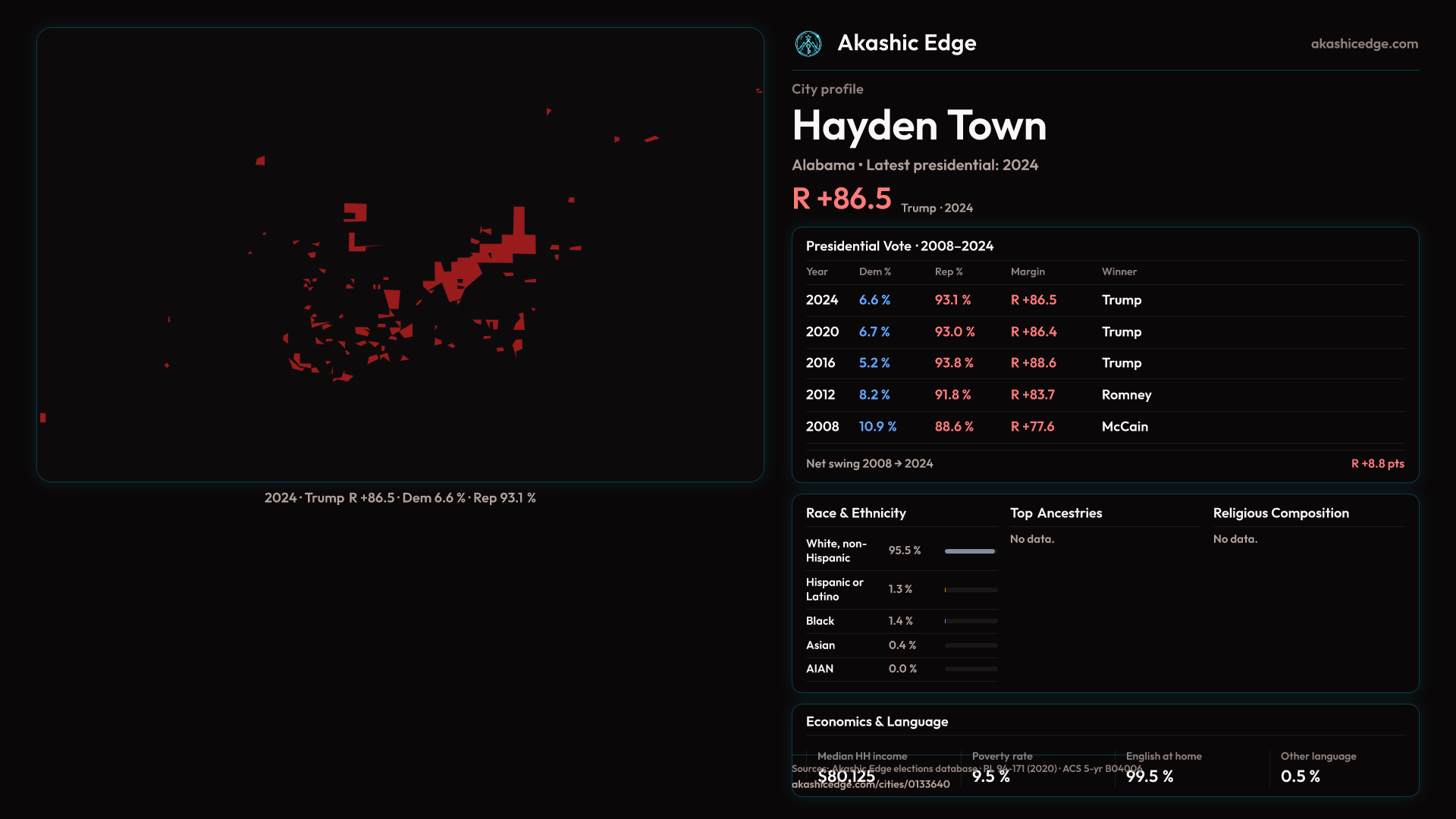Click the R +86.5 margin headline

pos(841,199)
